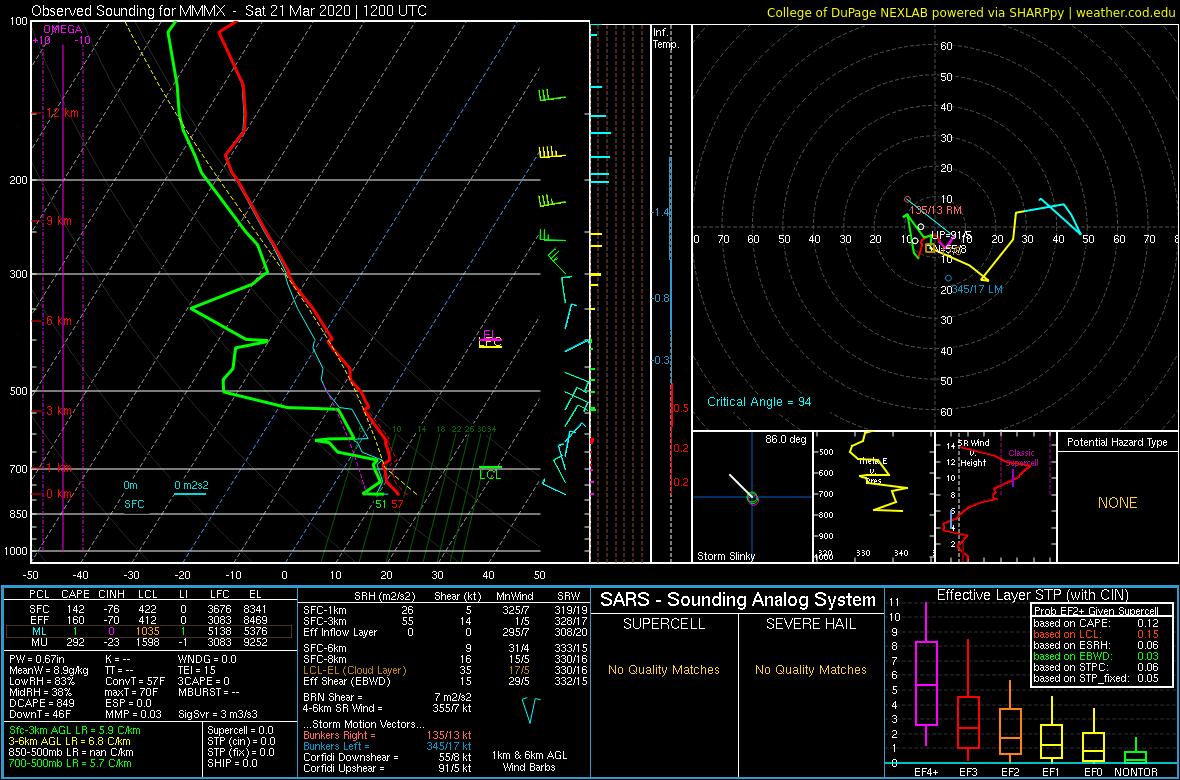The height and width of the screenshot is (780, 1180).
Task: Click the cyan 1km & 6km wind barb glyph
Action: point(531,710)
